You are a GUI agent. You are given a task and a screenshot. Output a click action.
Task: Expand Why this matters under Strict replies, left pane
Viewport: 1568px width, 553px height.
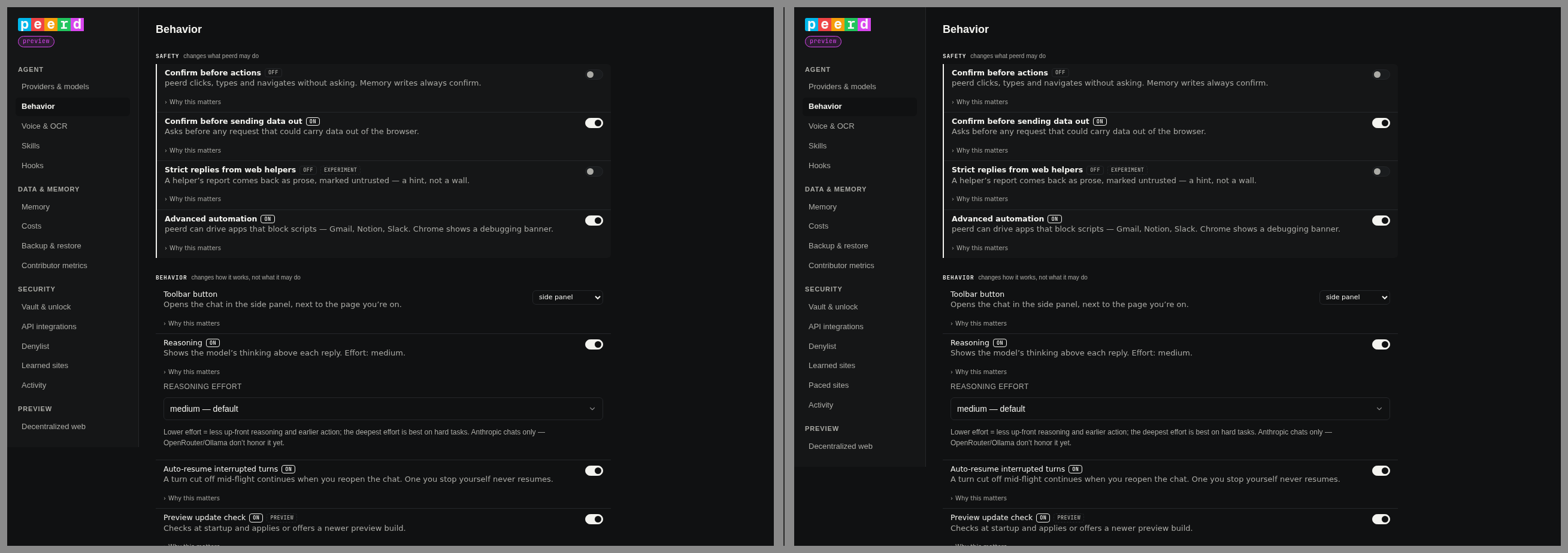(x=193, y=199)
